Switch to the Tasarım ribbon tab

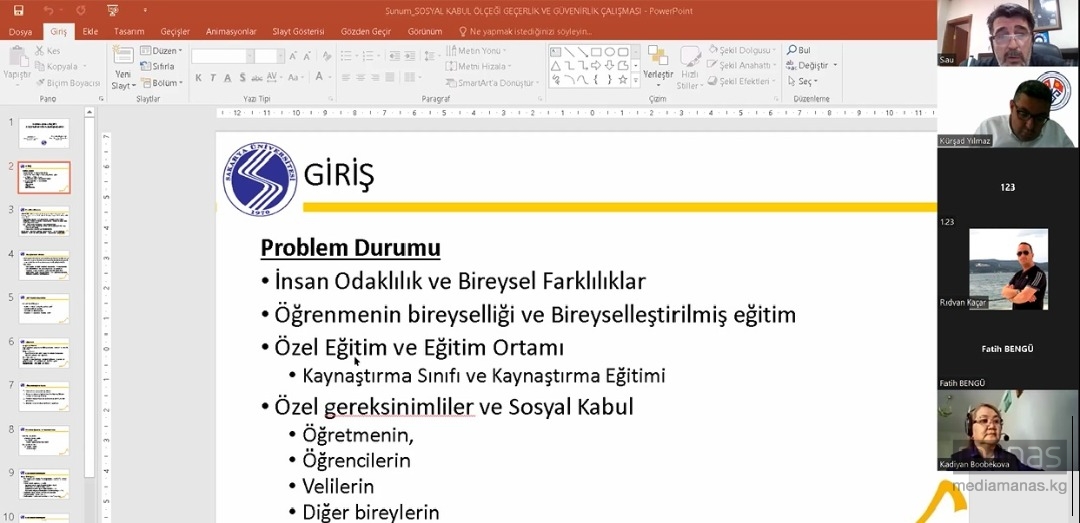(x=129, y=32)
